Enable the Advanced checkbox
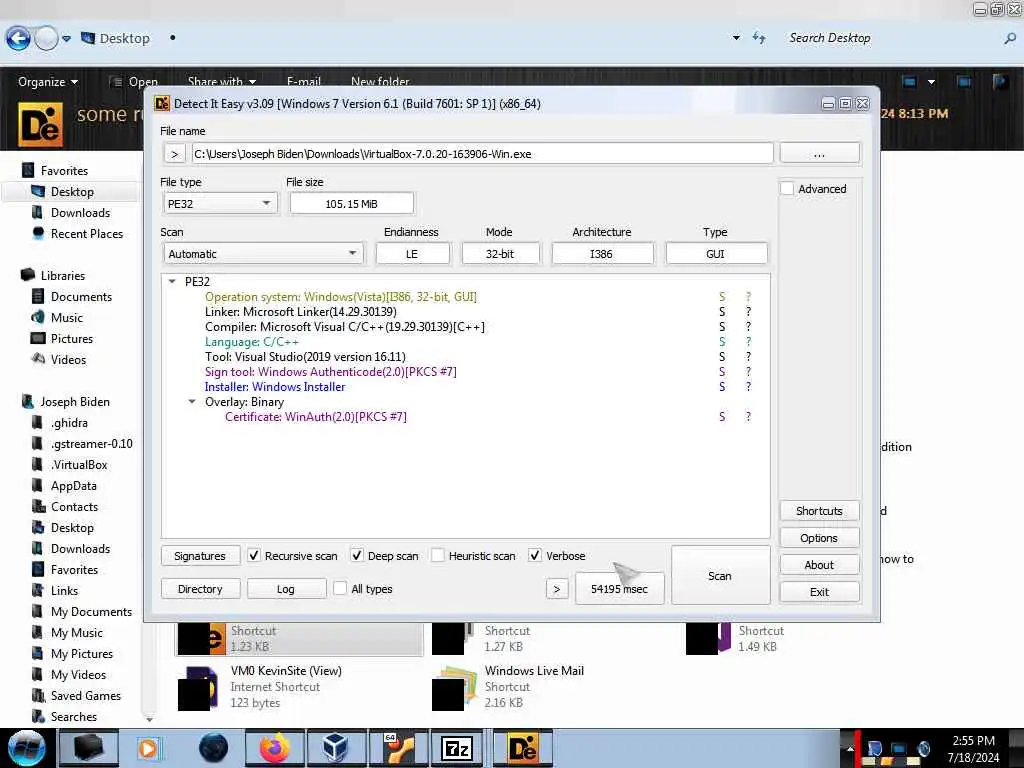This screenshot has width=1024, height=768. [788, 189]
